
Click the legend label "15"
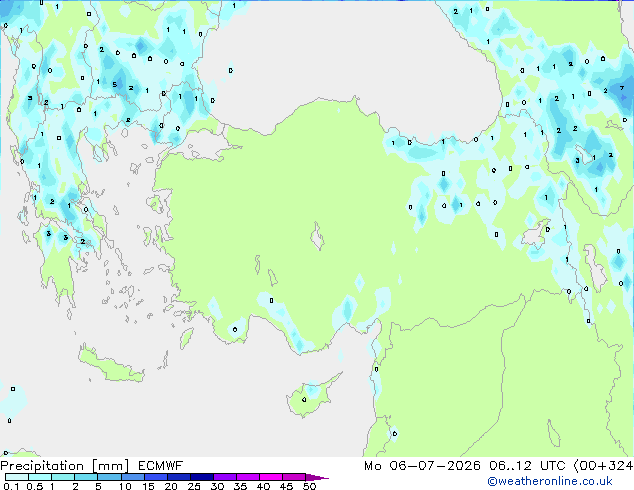point(148,486)
